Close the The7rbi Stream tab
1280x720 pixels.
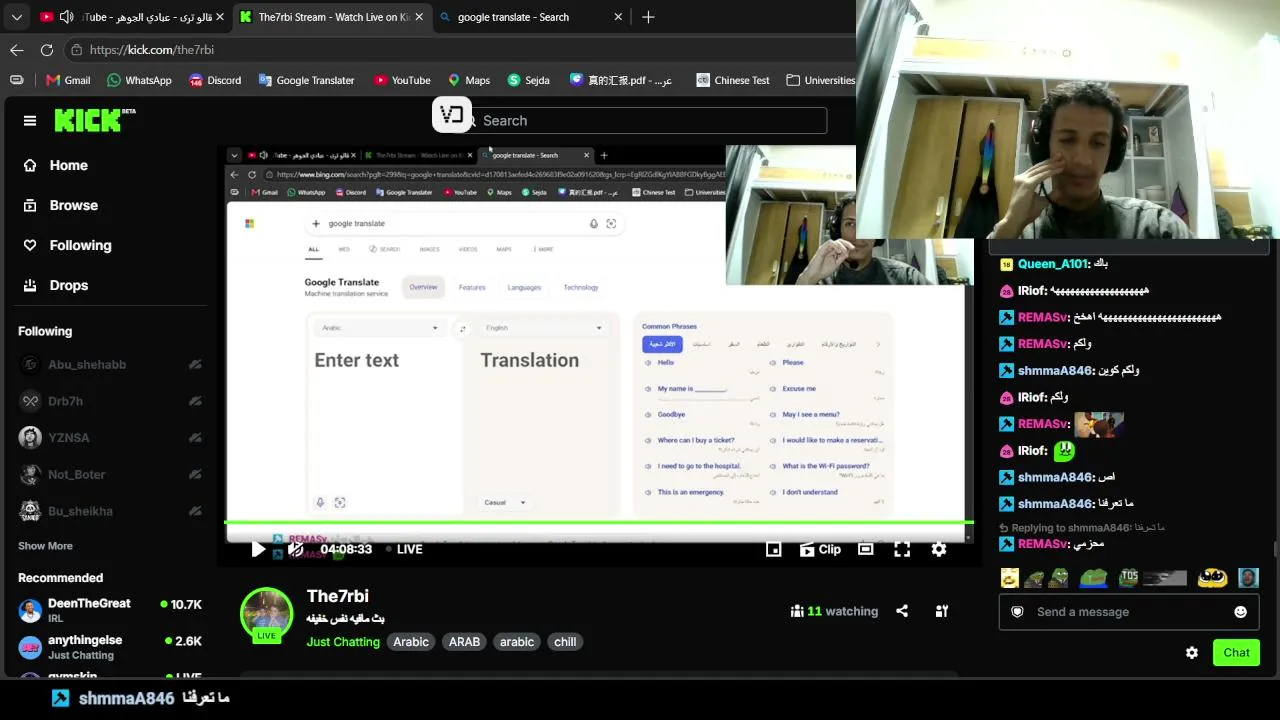(419, 17)
